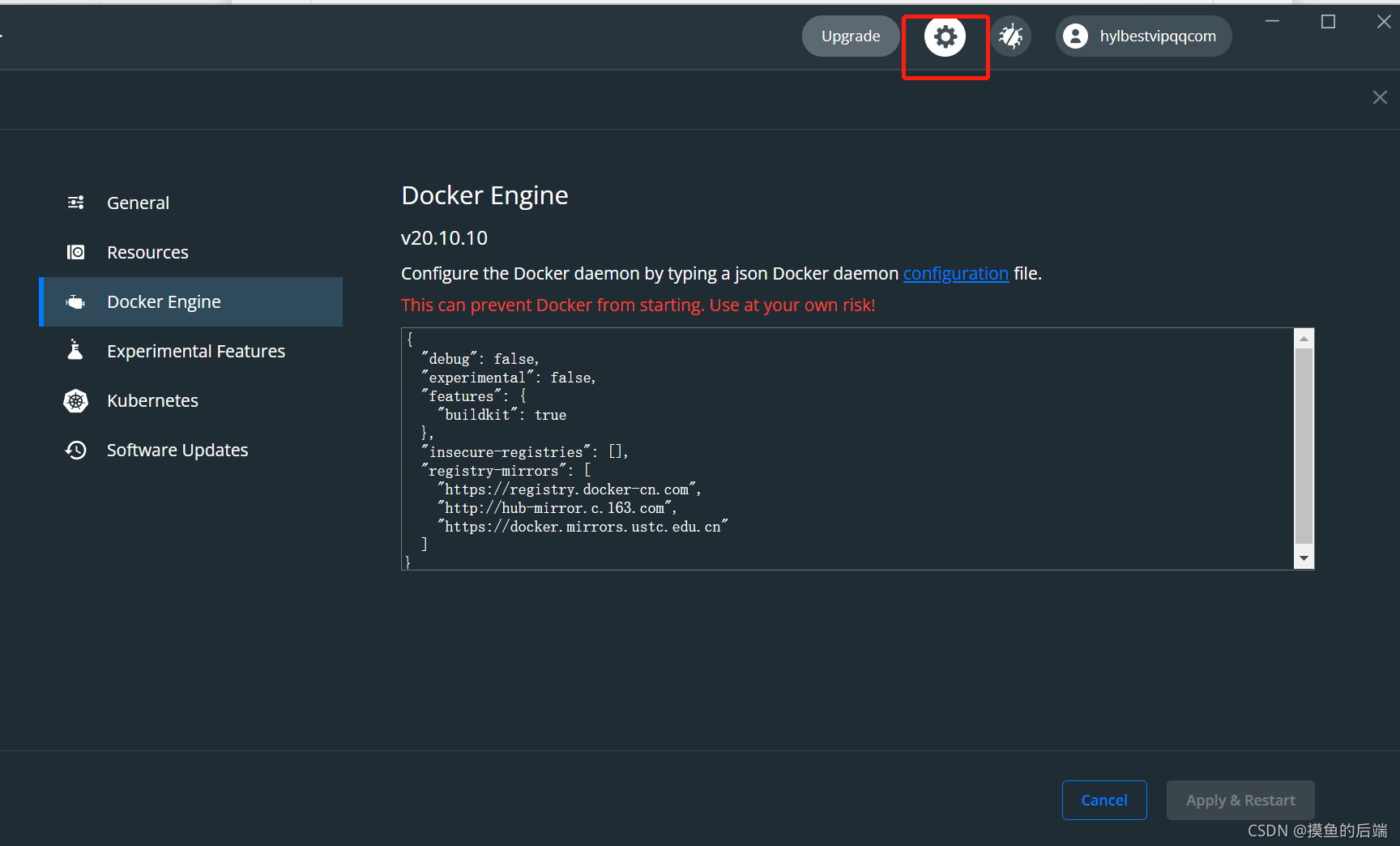Minimize the Docker Desktop window

pos(1273,21)
